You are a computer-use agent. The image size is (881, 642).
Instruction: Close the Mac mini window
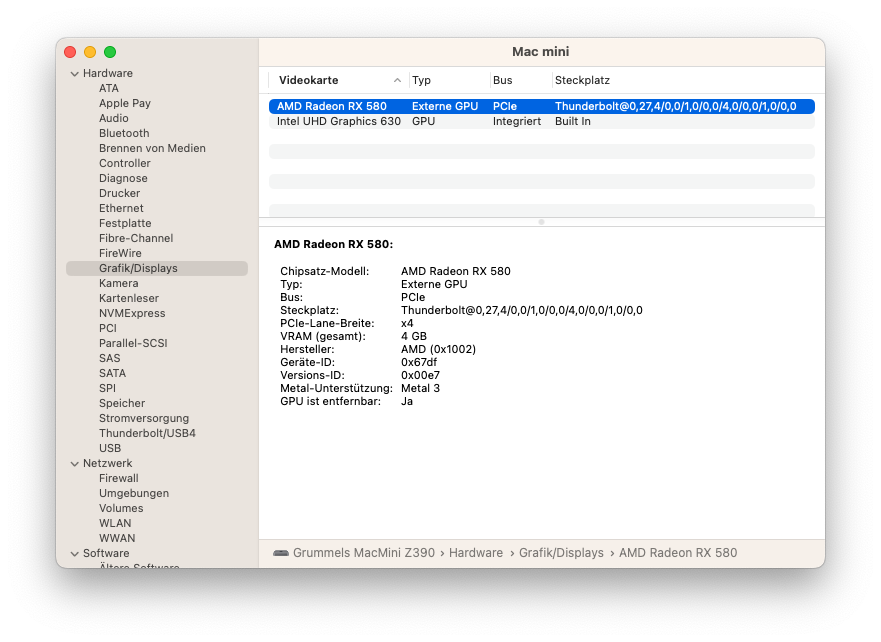pos(70,52)
